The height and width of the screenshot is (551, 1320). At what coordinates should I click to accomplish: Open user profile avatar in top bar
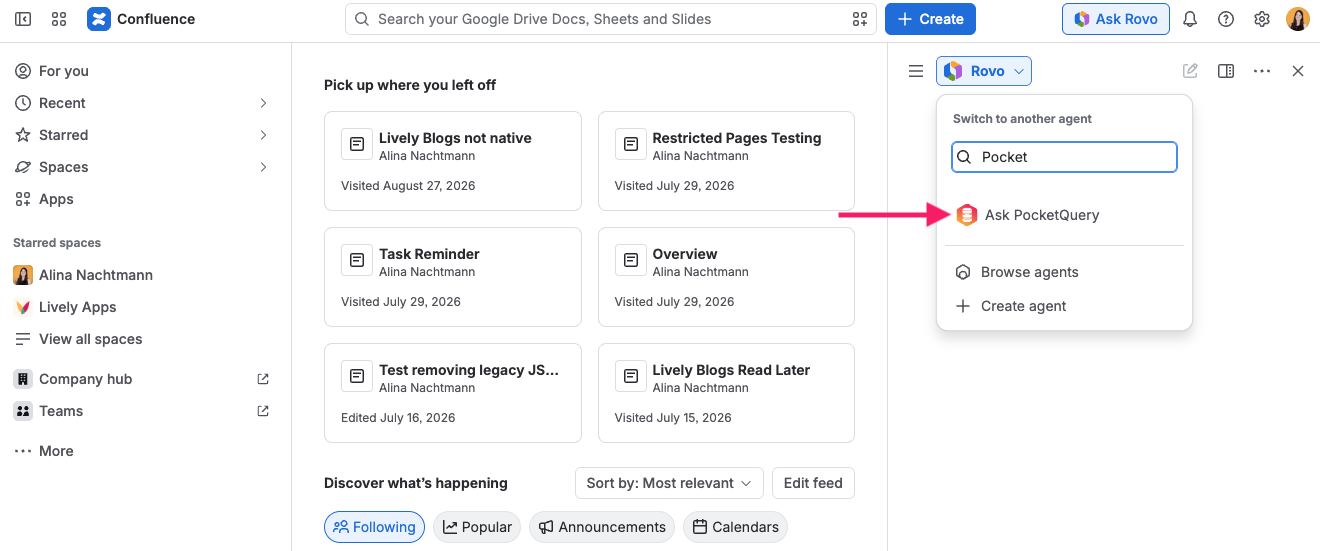pos(1298,19)
